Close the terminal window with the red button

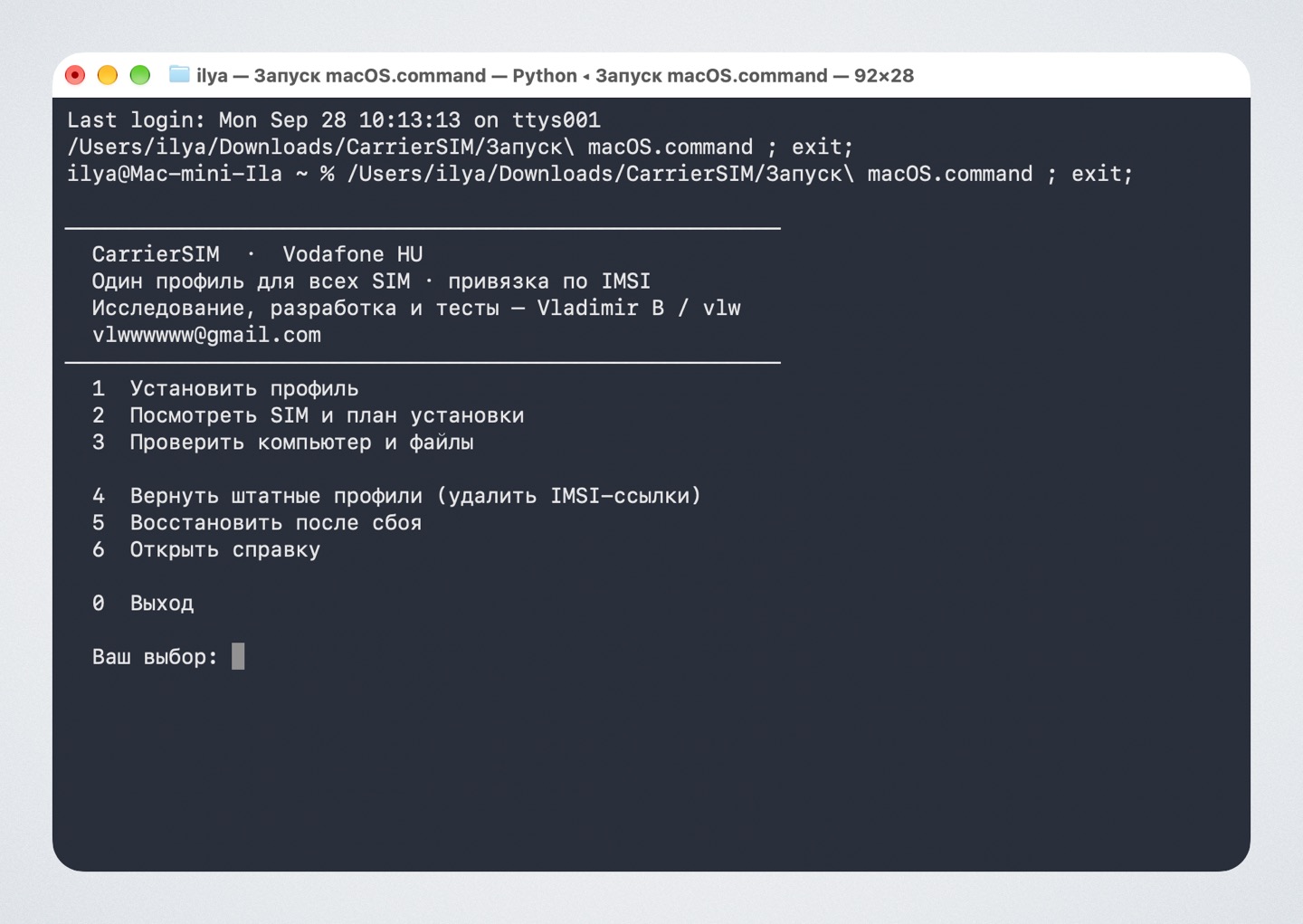(75, 75)
